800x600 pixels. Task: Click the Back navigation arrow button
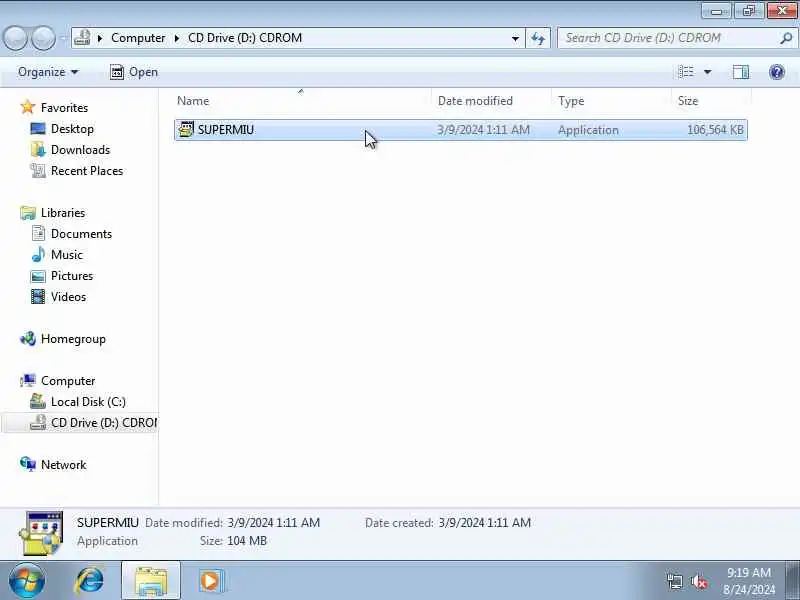[15, 38]
